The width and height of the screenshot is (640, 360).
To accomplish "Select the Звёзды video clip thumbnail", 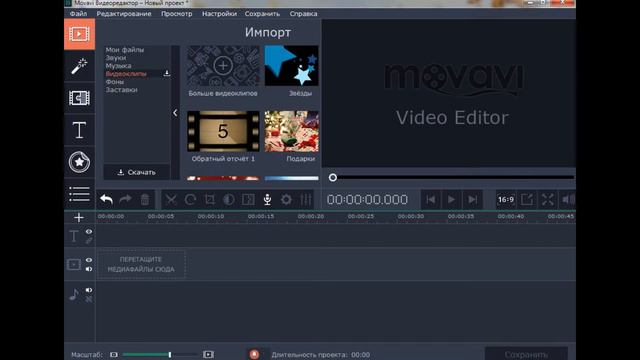I will click(291, 66).
